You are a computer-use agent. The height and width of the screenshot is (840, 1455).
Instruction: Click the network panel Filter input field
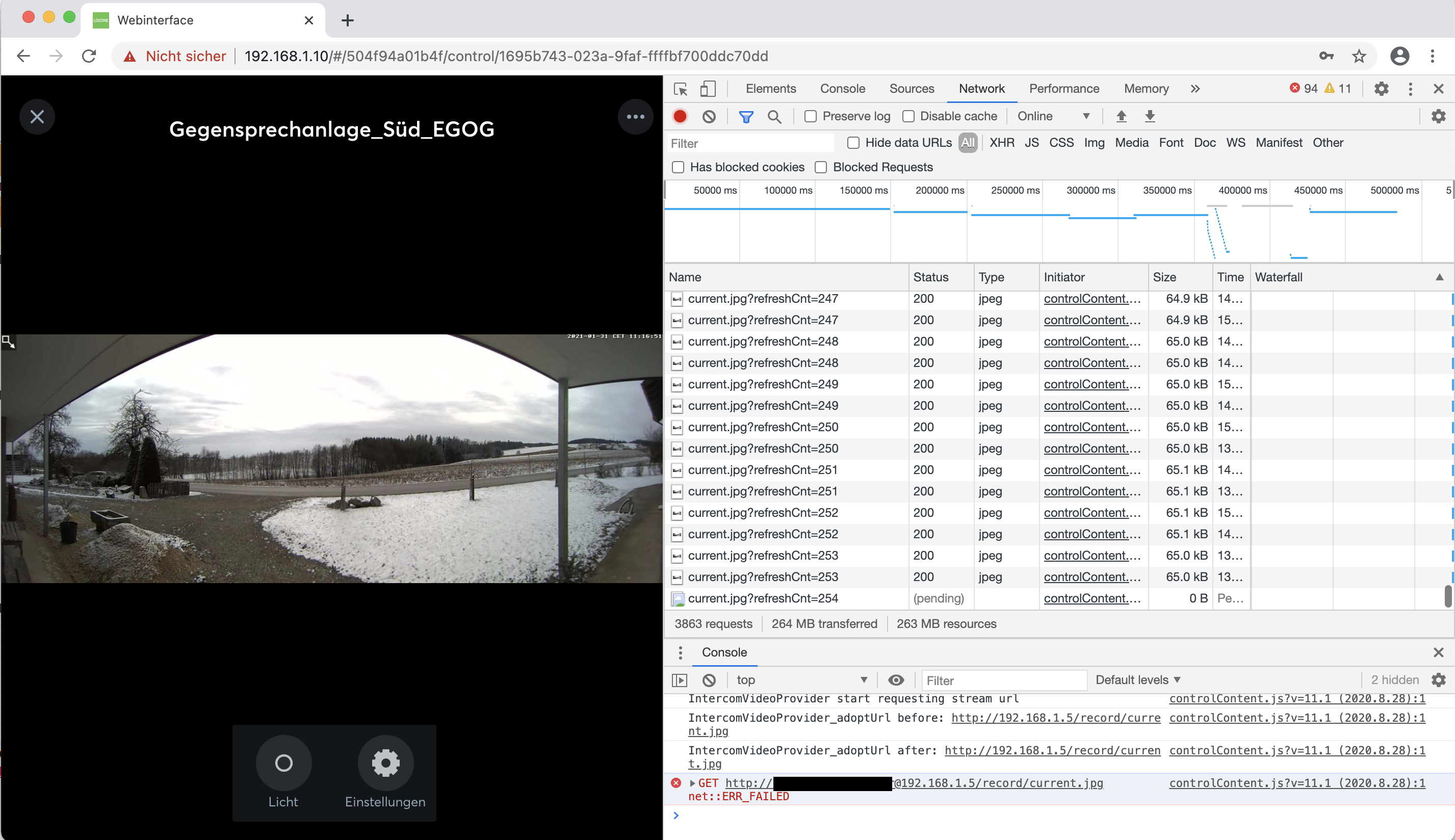(750, 143)
